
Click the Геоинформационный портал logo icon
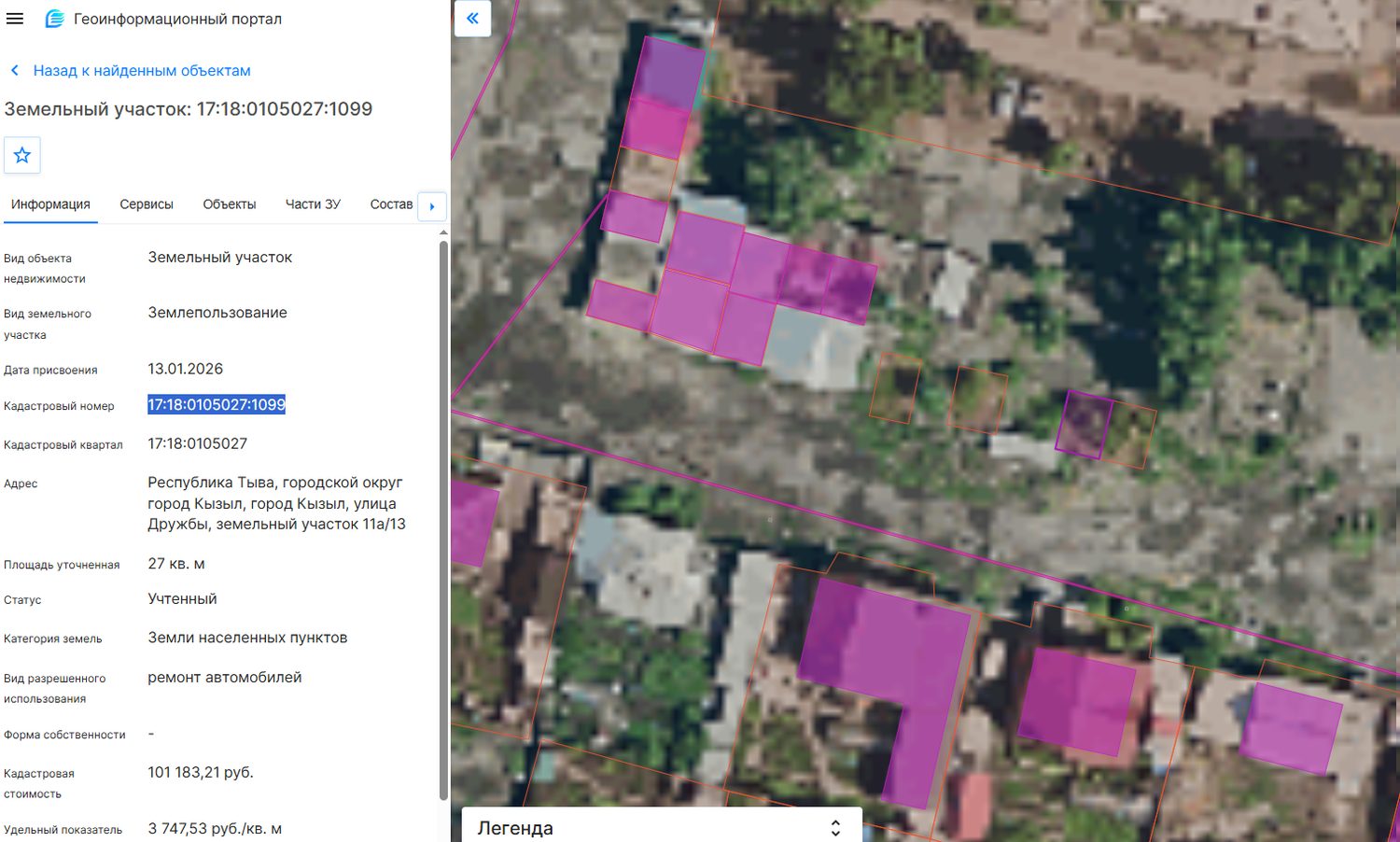(54, 19)
